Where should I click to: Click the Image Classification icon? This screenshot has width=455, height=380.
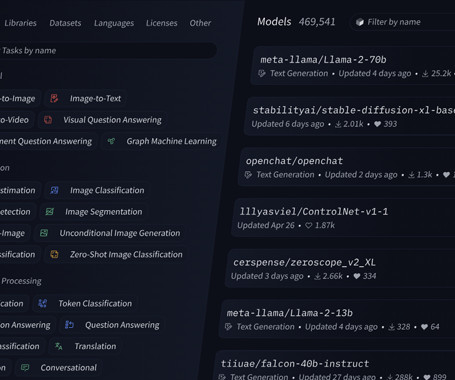coord(54,190)
